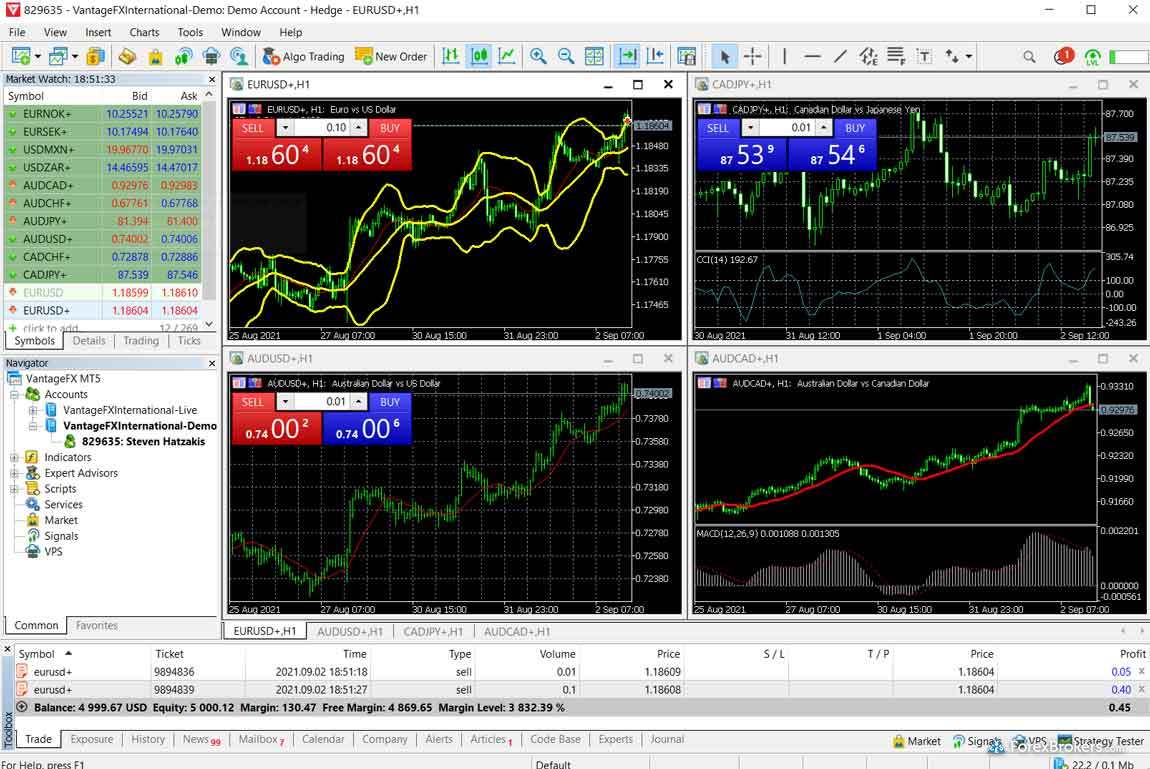The image size is (1150, 769).
Task: Switch to the AUDUSD+,H1 chart tab
Action: pyautogui.click(x=350, y=631)
